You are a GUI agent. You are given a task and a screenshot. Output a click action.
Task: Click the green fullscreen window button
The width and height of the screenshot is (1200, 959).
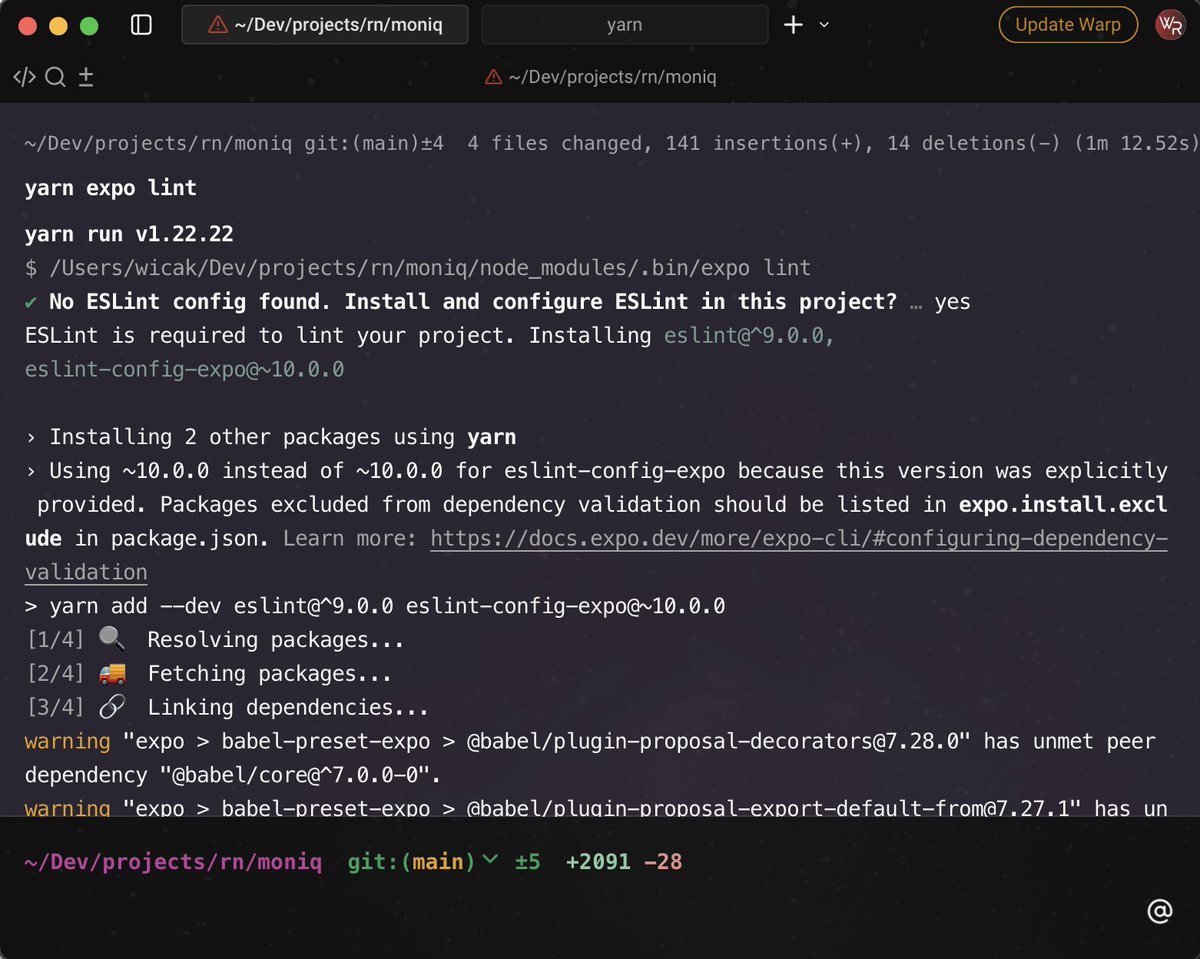coord(89,26)
